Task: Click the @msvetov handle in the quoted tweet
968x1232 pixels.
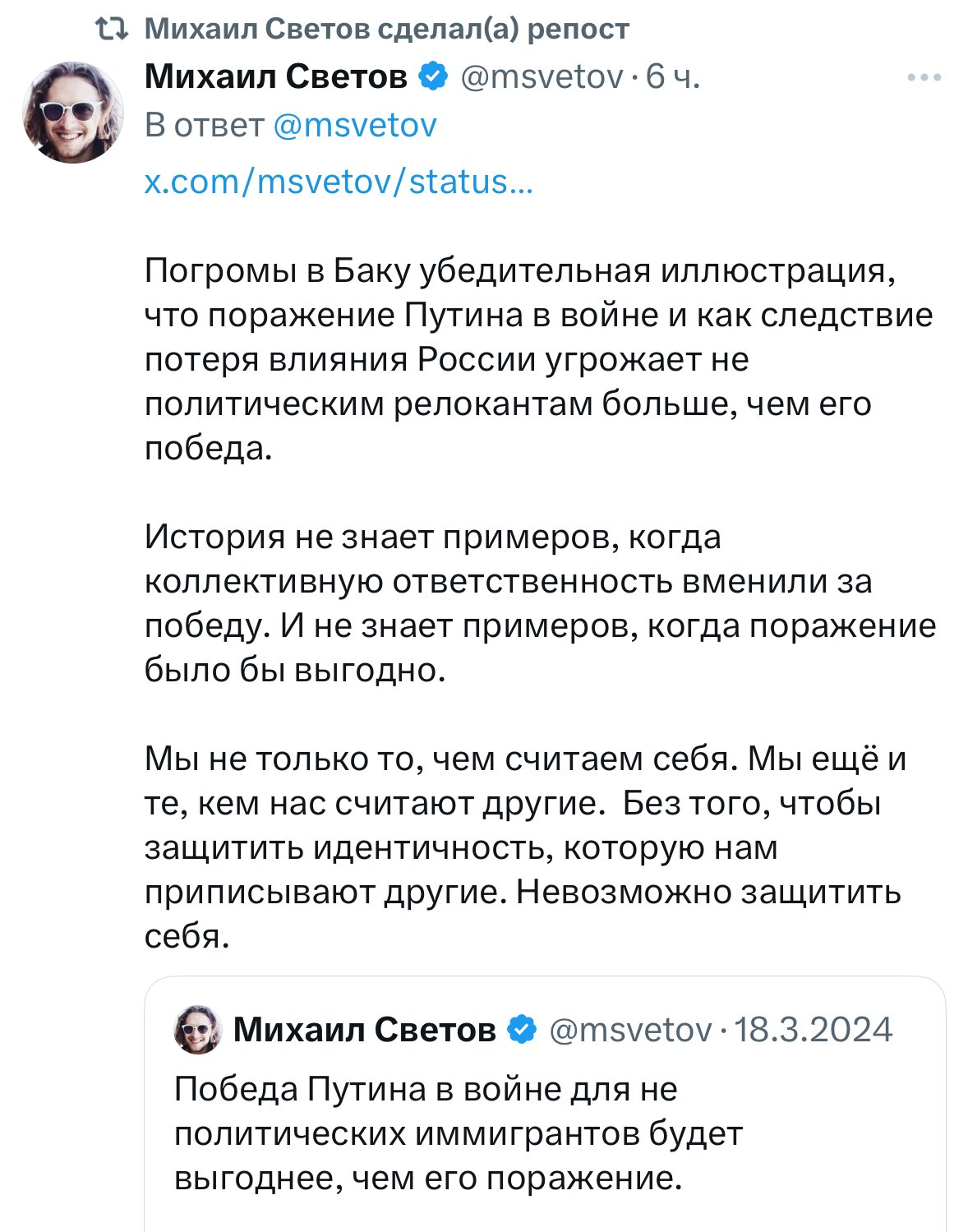Action: pyautogui.click(x=629, y=1029)
